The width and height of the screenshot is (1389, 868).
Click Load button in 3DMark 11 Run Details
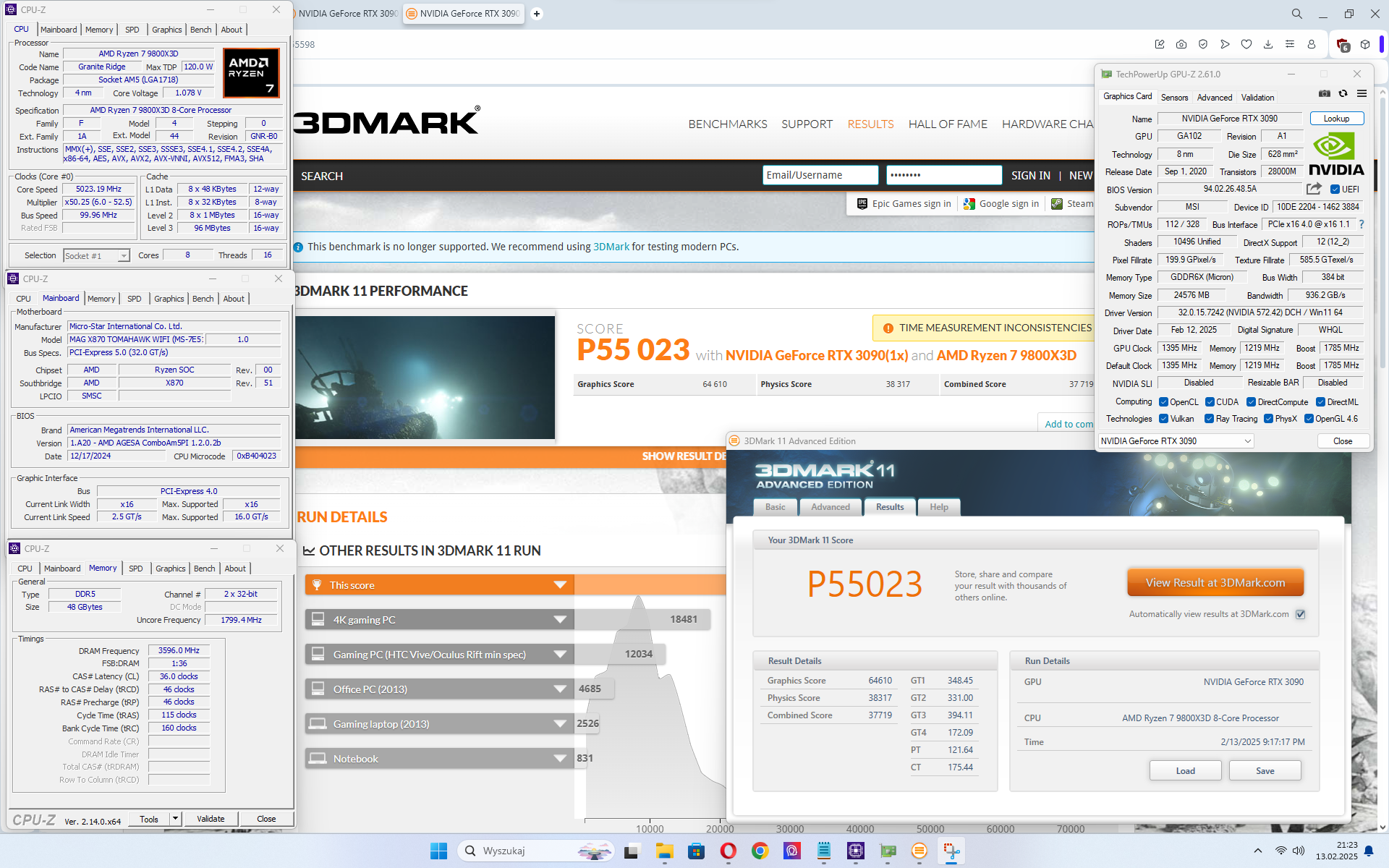(1186, 771)
